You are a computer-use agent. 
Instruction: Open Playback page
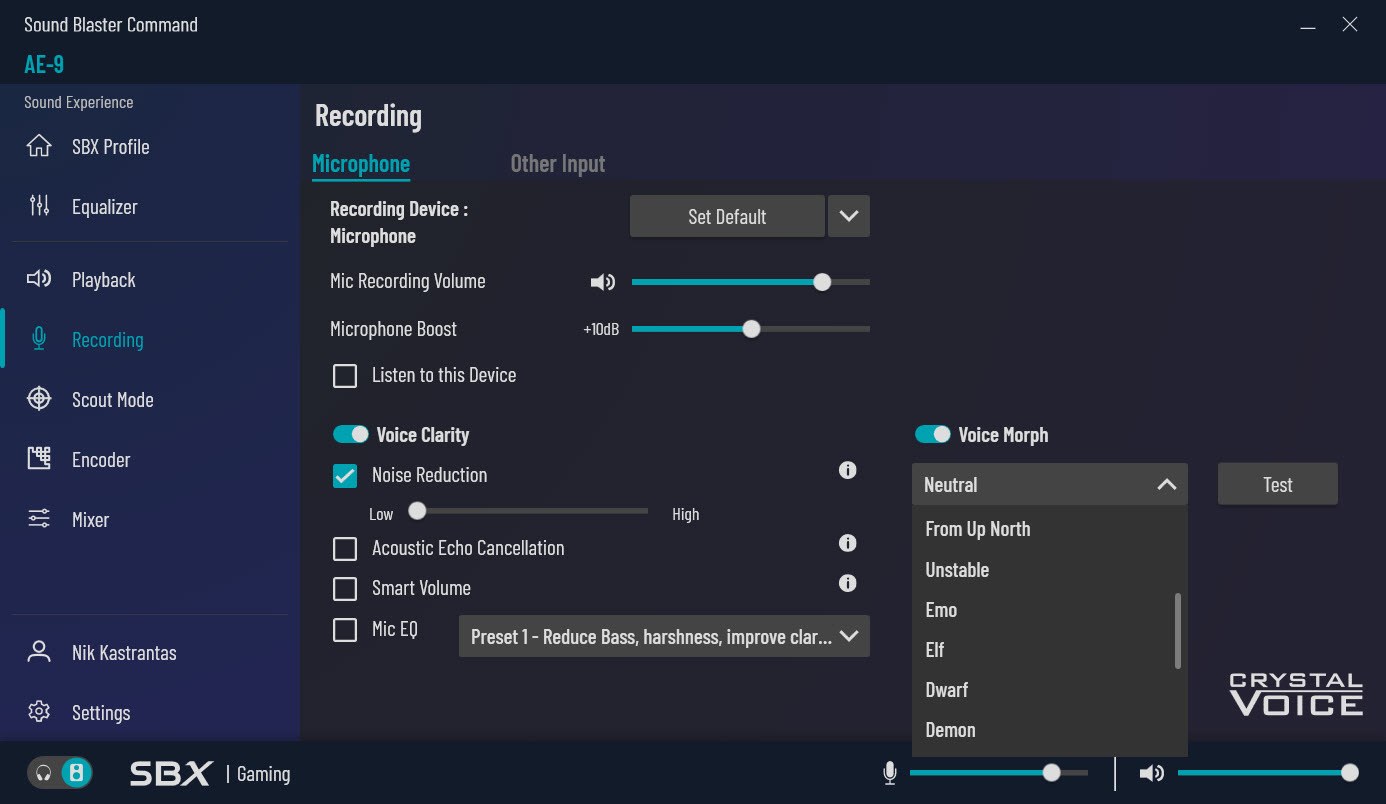point(104,279)
